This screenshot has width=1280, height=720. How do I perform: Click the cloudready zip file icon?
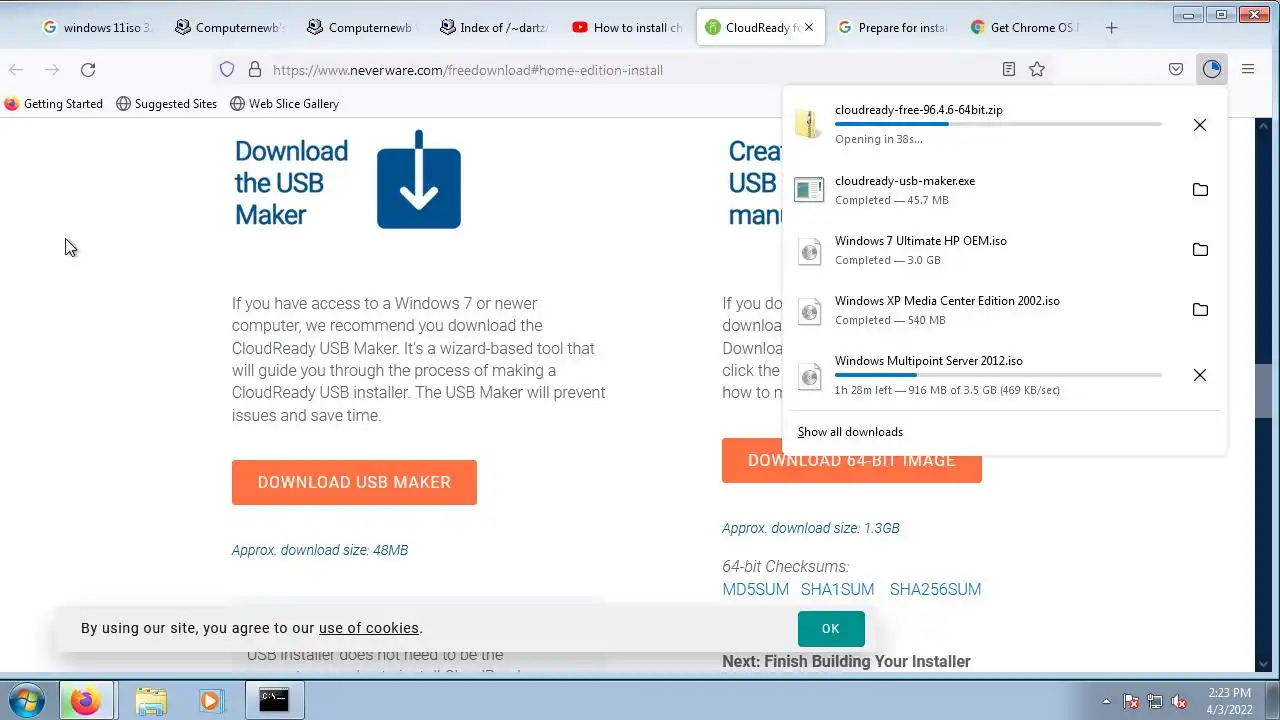(809, 123)
